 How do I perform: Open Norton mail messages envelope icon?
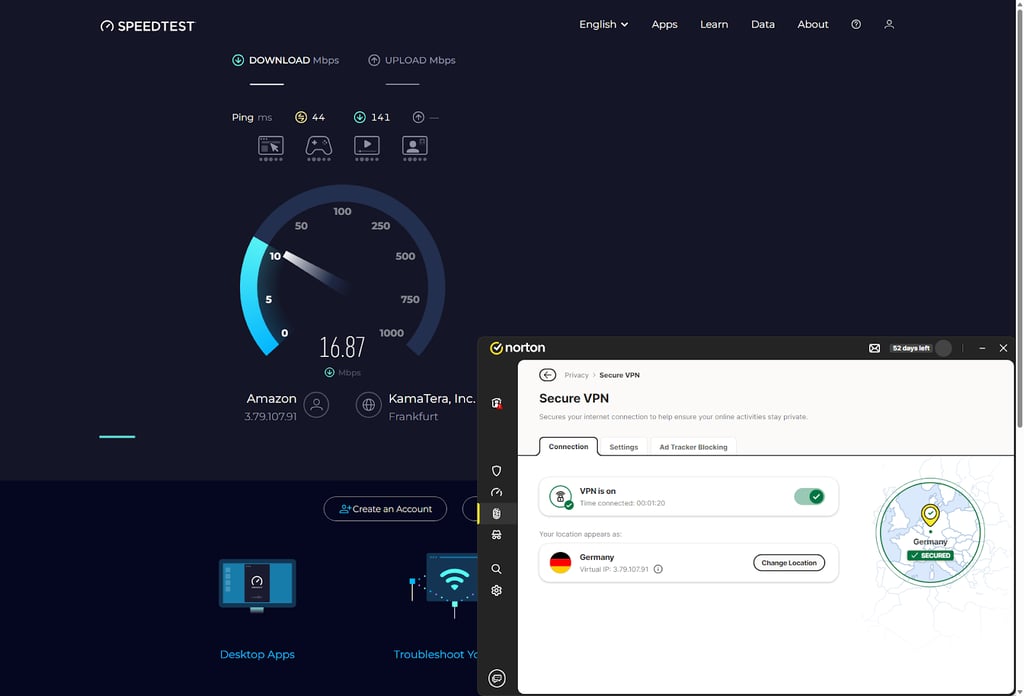click(874, 348)
